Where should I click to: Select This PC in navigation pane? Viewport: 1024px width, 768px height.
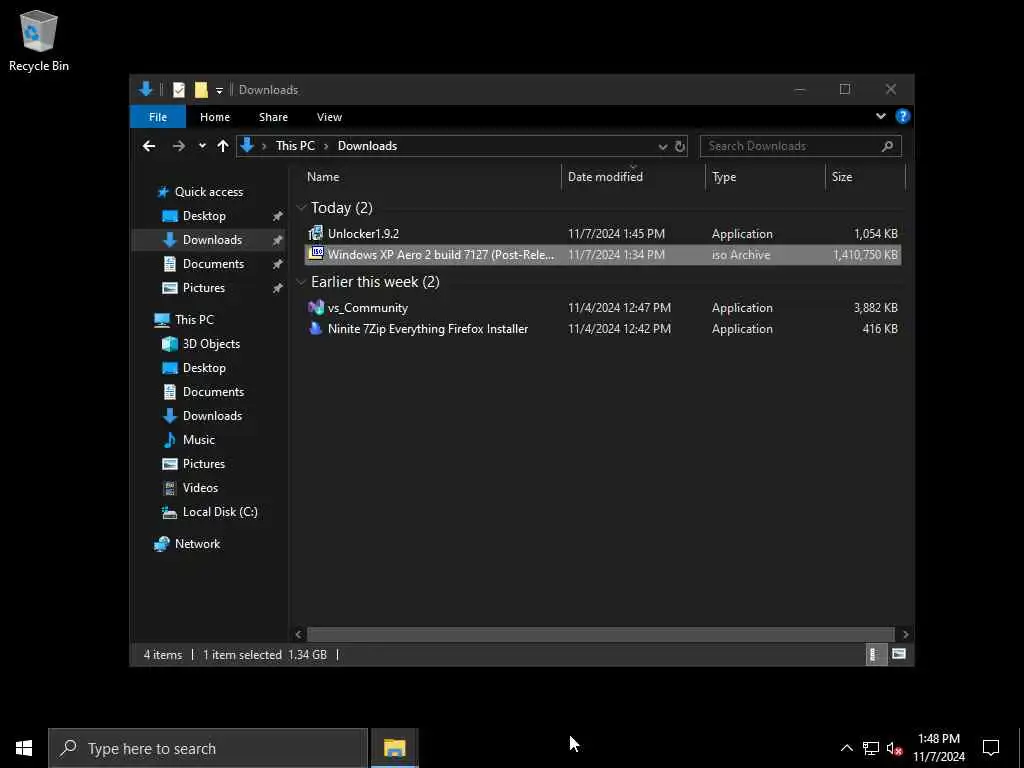(x=194, y=319)
